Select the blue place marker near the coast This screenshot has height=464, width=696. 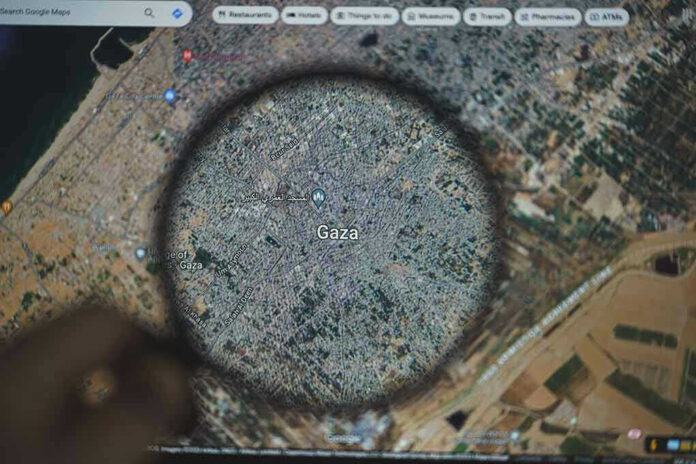[170, 96]
